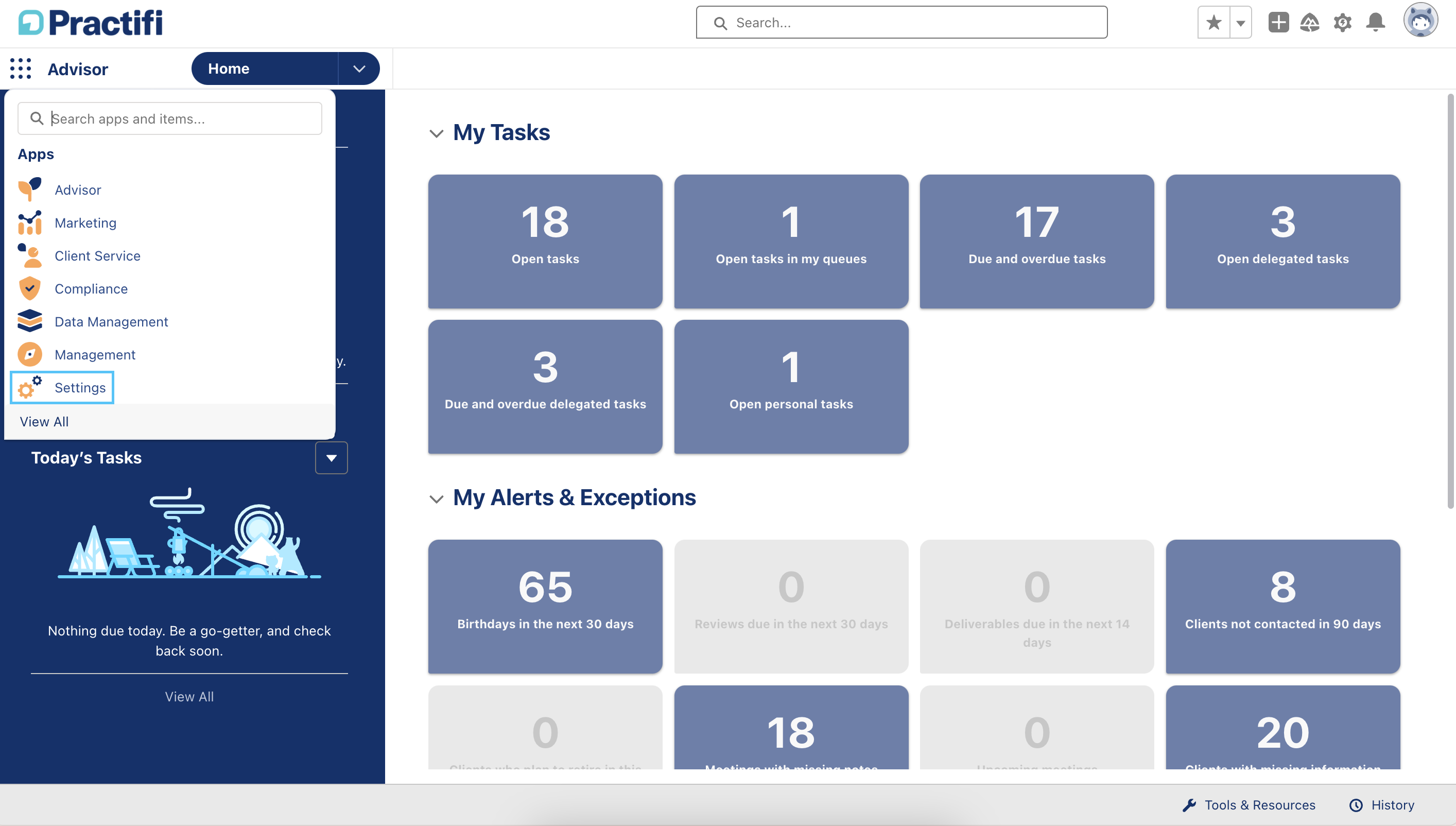Viewport: 1456px width, 826px height.
Task: Open the Data Management app entry
Action: [x=111, y=321]
